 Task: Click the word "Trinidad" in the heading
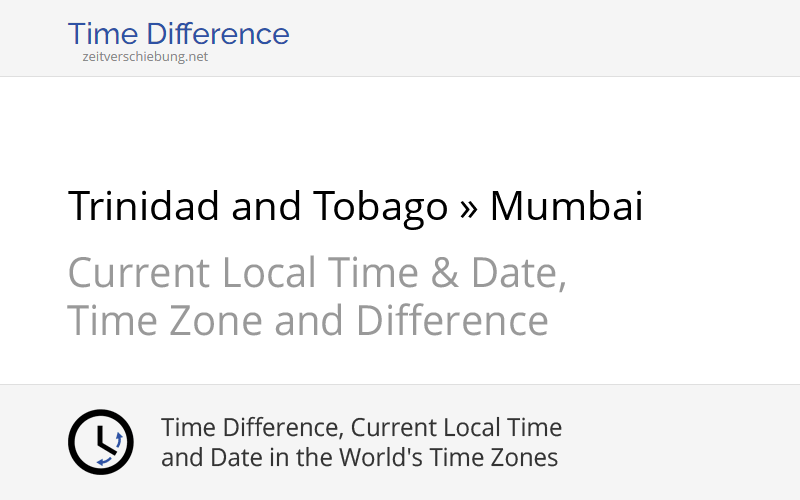pos(144,207)
